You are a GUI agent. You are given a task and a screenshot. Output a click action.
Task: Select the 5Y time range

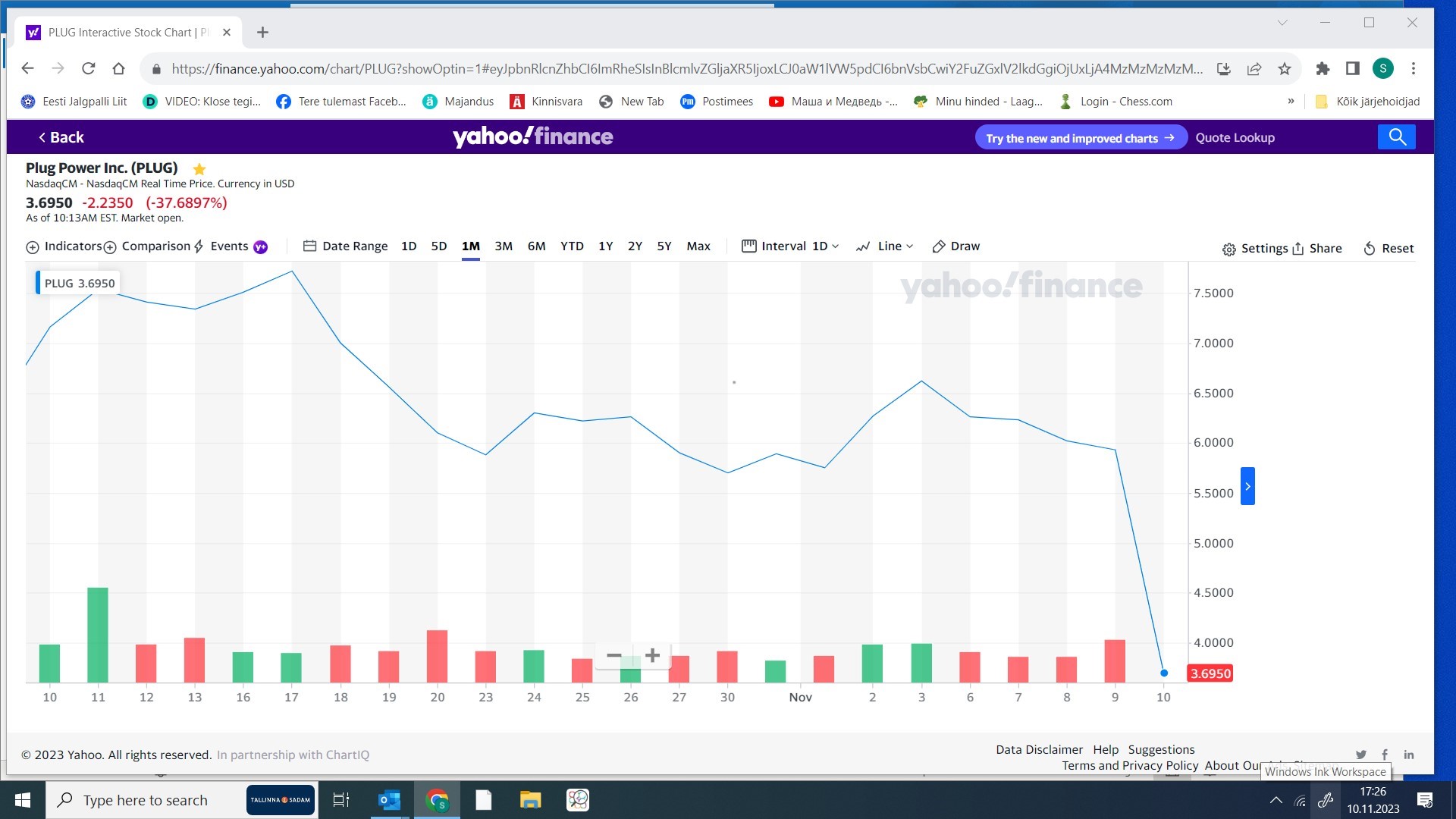[x=664, y=246]
